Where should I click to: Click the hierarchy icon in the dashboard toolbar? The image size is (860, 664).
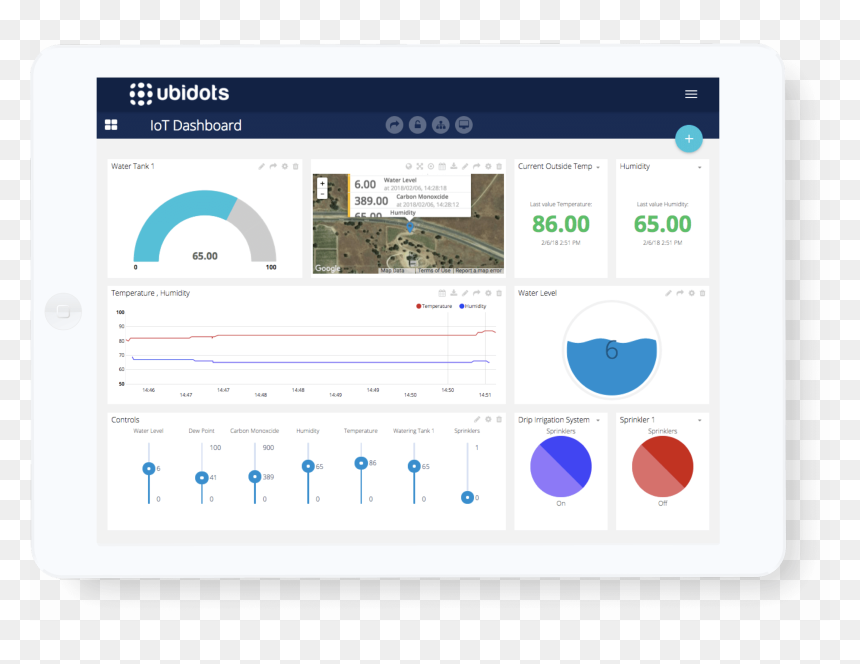(x=440, y=125)
